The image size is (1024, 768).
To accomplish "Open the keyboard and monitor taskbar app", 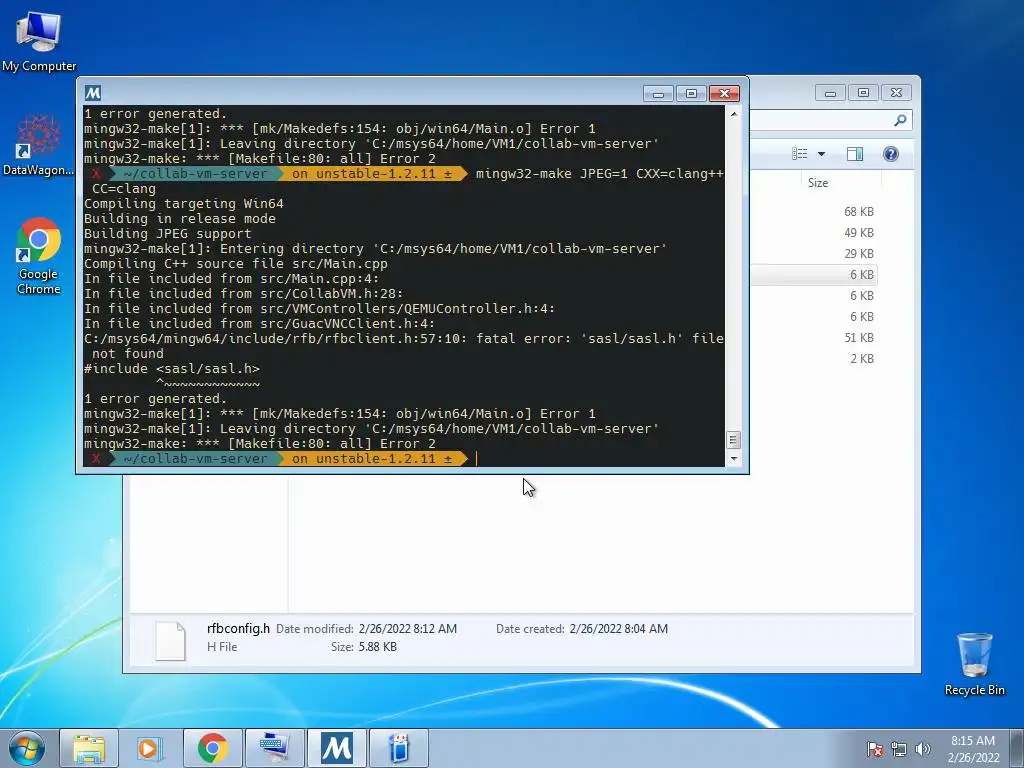I will (274, 748).
